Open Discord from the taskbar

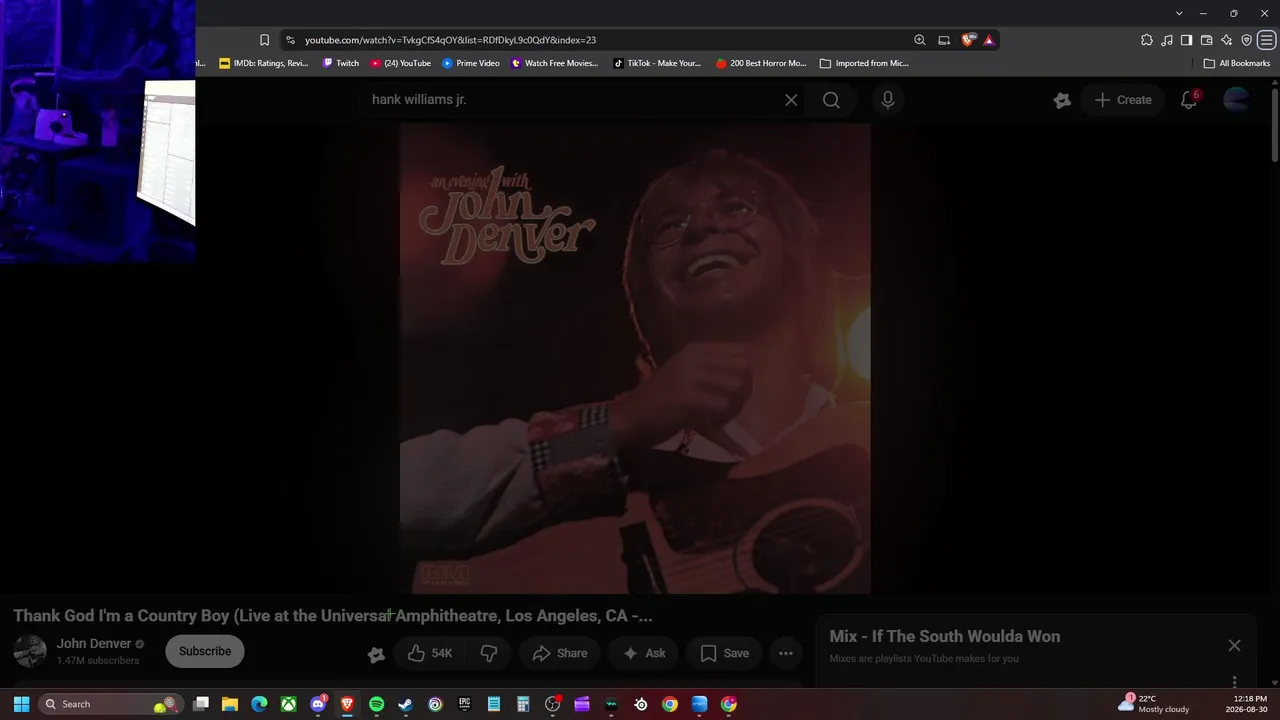[x=318, y=704]
